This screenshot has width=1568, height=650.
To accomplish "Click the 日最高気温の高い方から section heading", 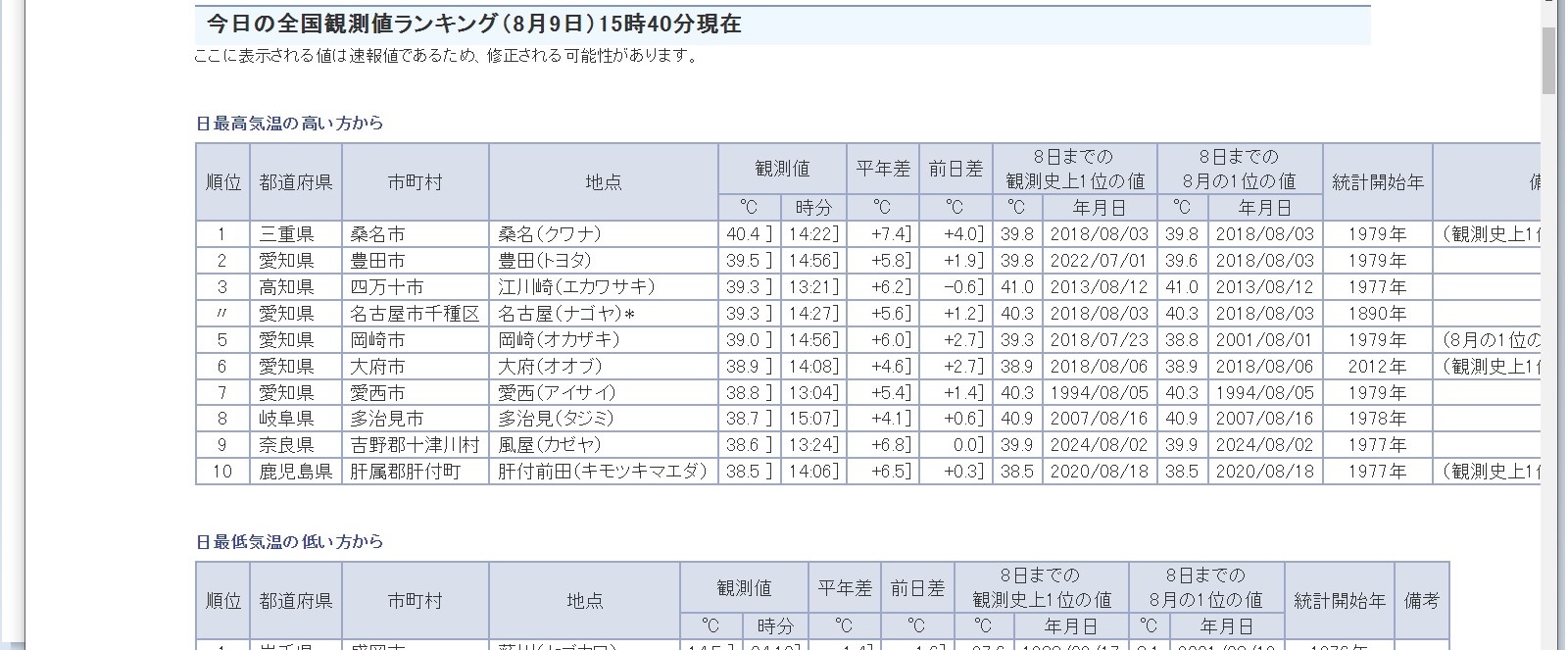I will click(290, 124).
